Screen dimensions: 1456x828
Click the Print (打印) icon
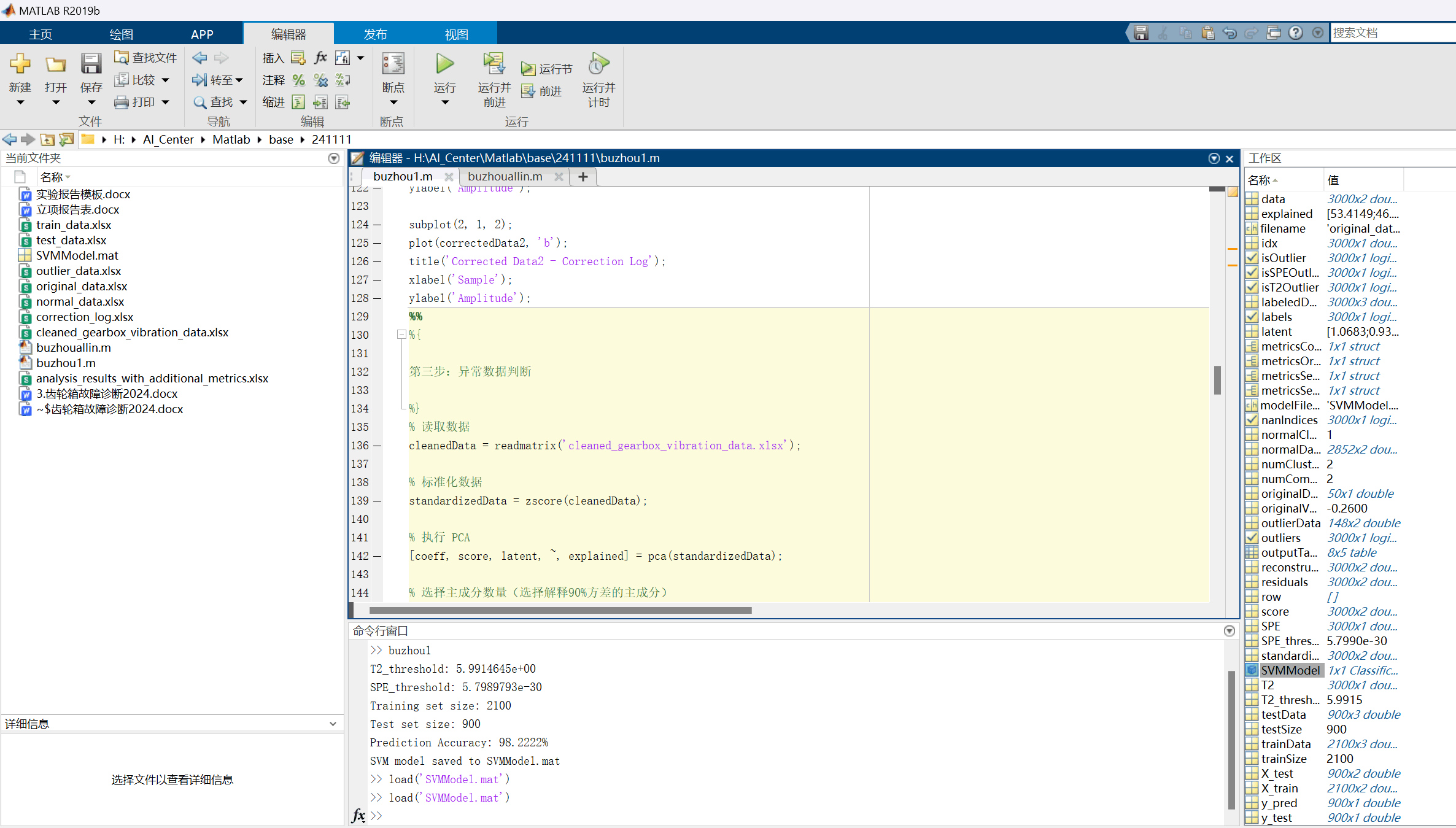click(122, 102)
